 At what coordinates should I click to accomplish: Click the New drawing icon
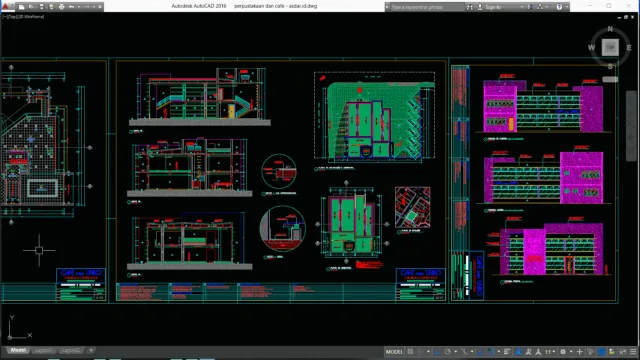pos(22,7)
